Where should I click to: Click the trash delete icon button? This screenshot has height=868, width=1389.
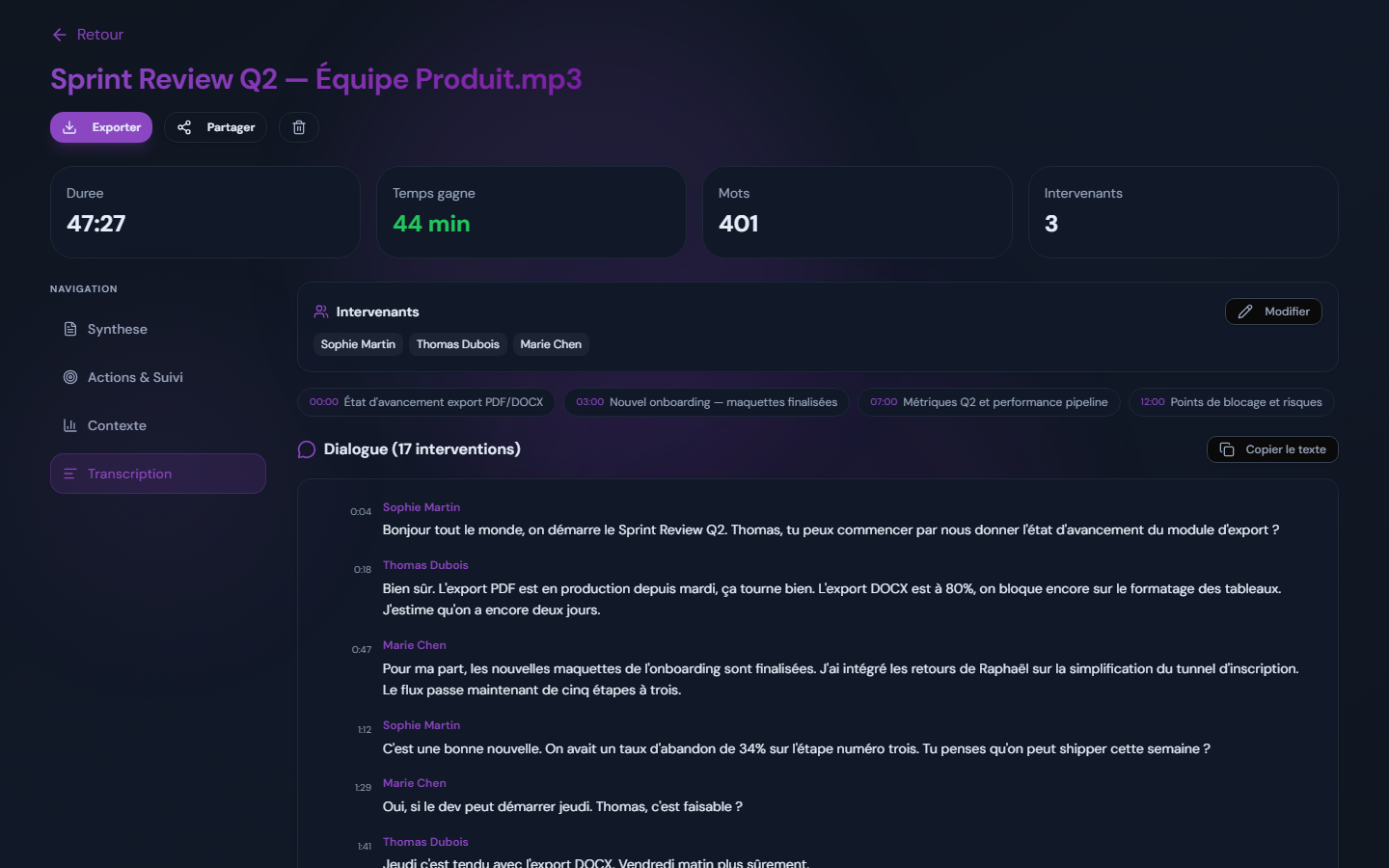click(x=299, y=127)
